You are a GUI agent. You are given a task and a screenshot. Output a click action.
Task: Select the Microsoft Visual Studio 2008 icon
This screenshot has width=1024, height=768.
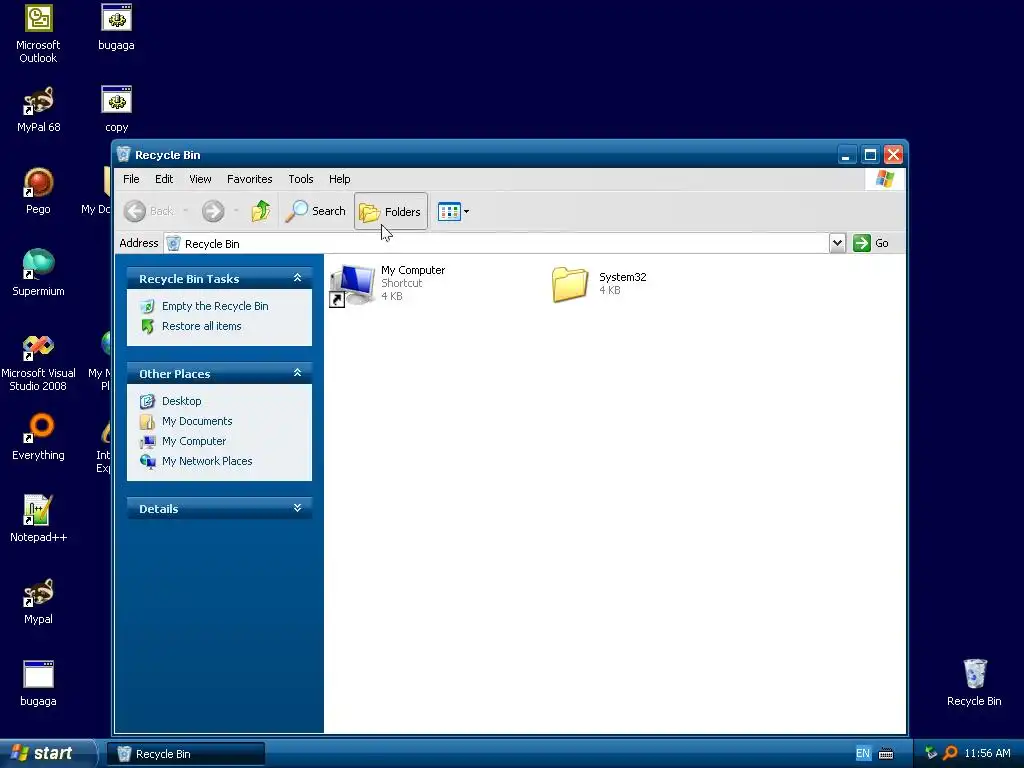pyautogui.click(x=38, y=362)
